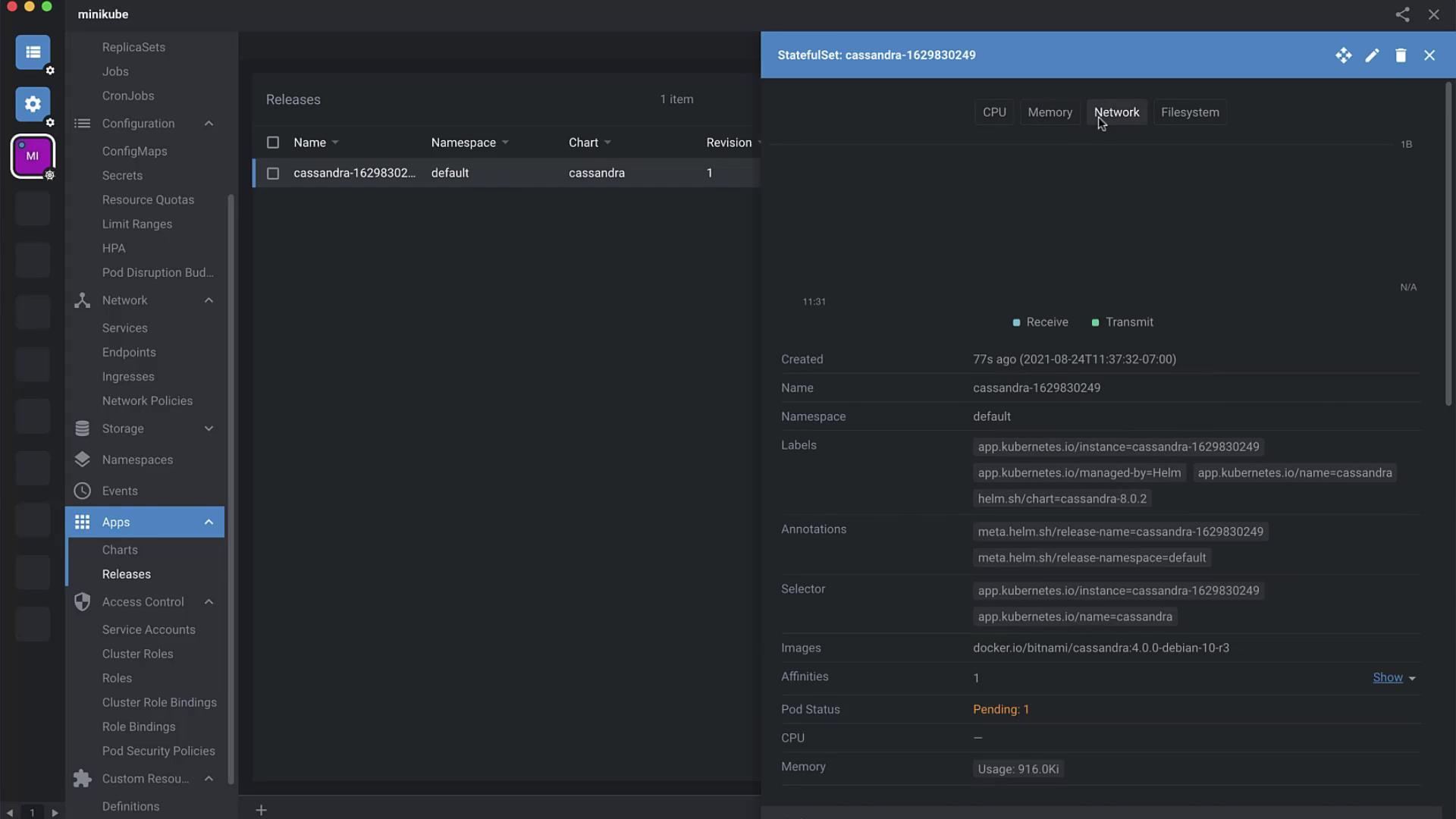Click the green Transmit legend swatch

[1095, 323]
